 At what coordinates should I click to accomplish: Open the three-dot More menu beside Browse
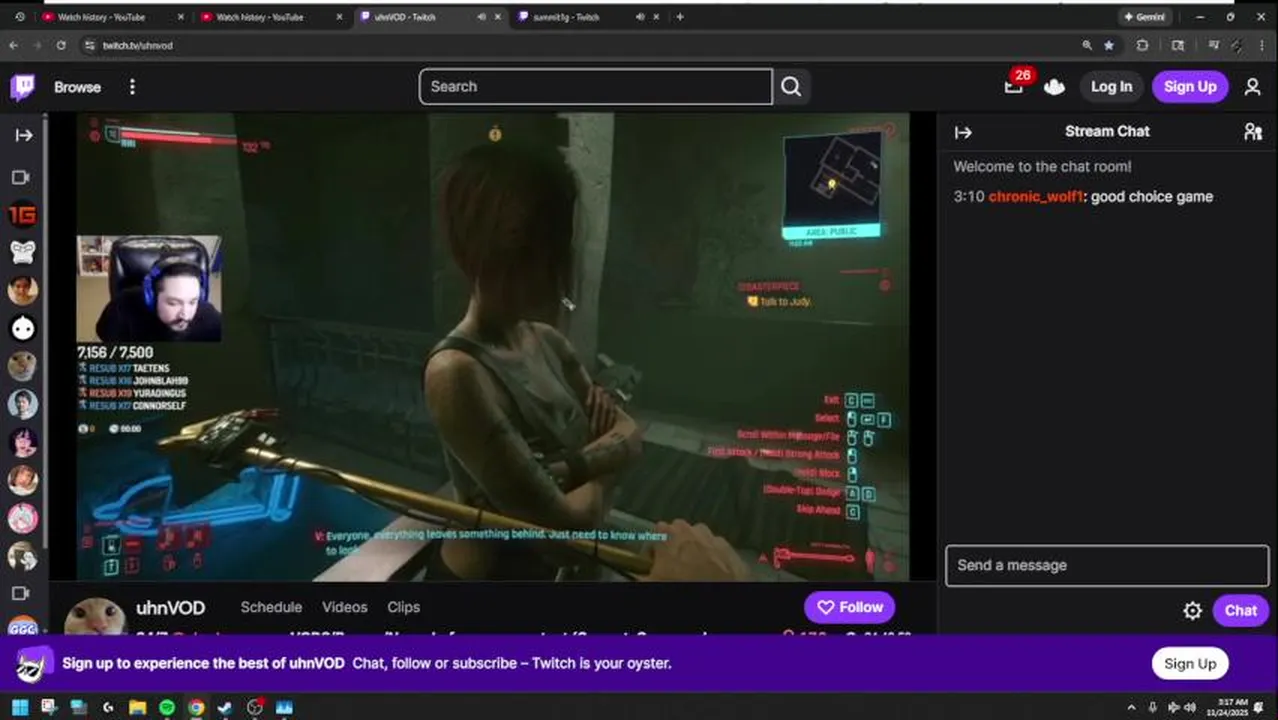pos(132,87)
